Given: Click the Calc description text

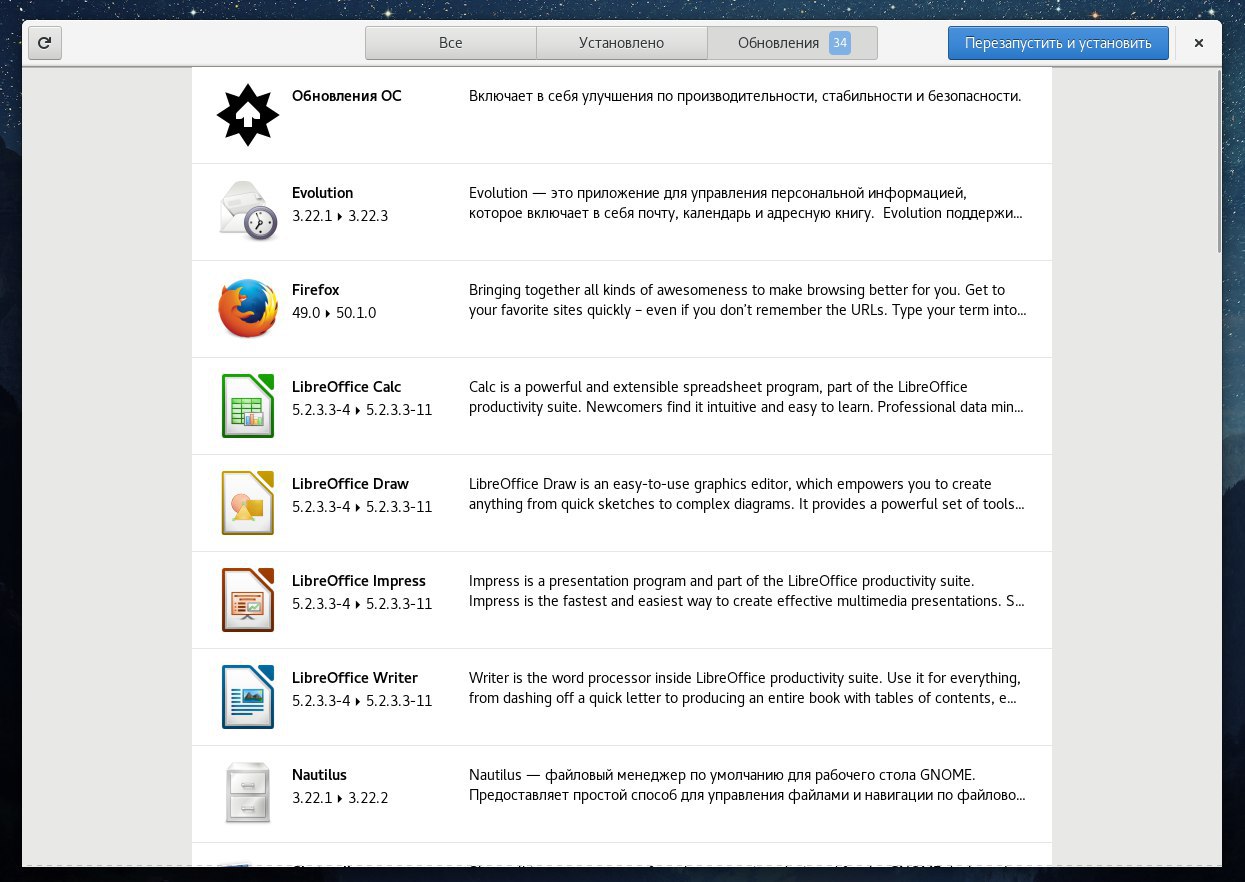Looking at the screenshot, I should coord(747,397).
